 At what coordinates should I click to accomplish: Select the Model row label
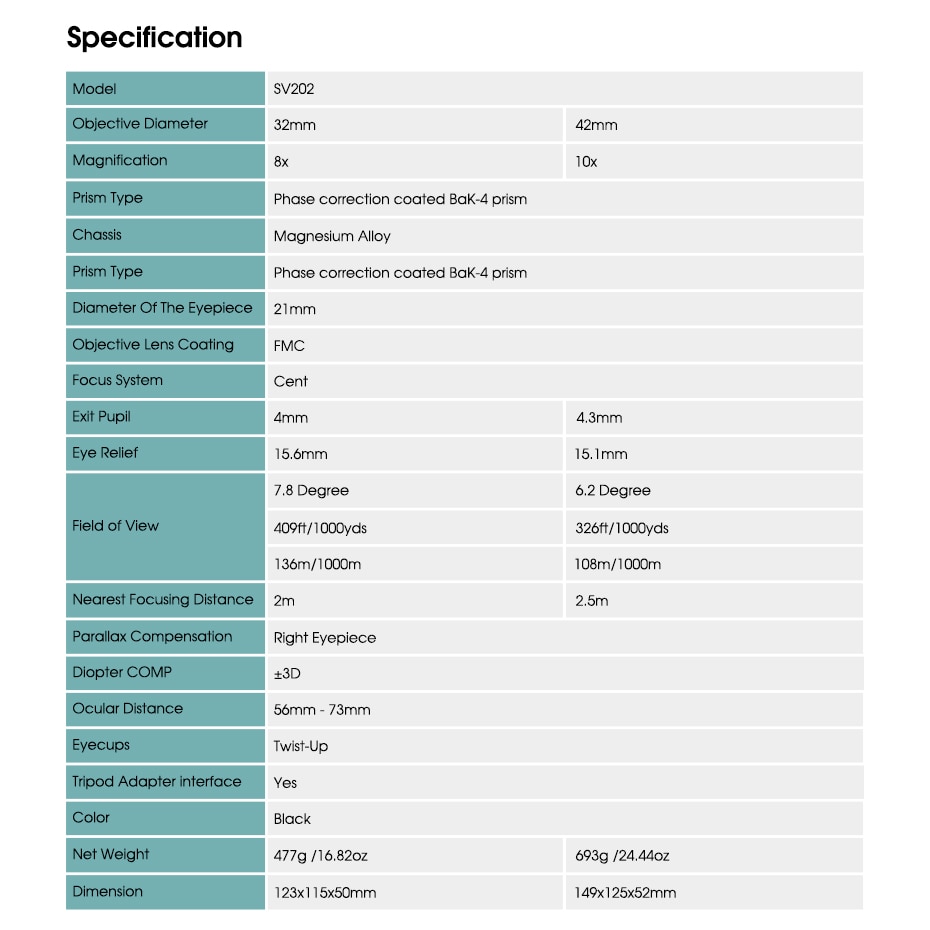coord(165,88)
